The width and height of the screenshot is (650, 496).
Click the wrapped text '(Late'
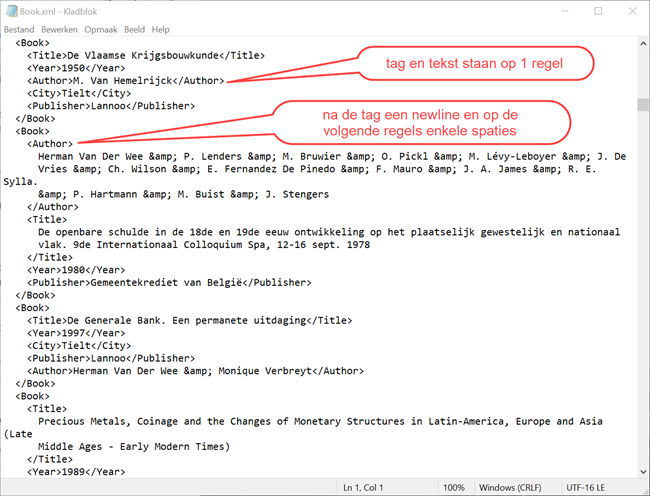[18, 434]
